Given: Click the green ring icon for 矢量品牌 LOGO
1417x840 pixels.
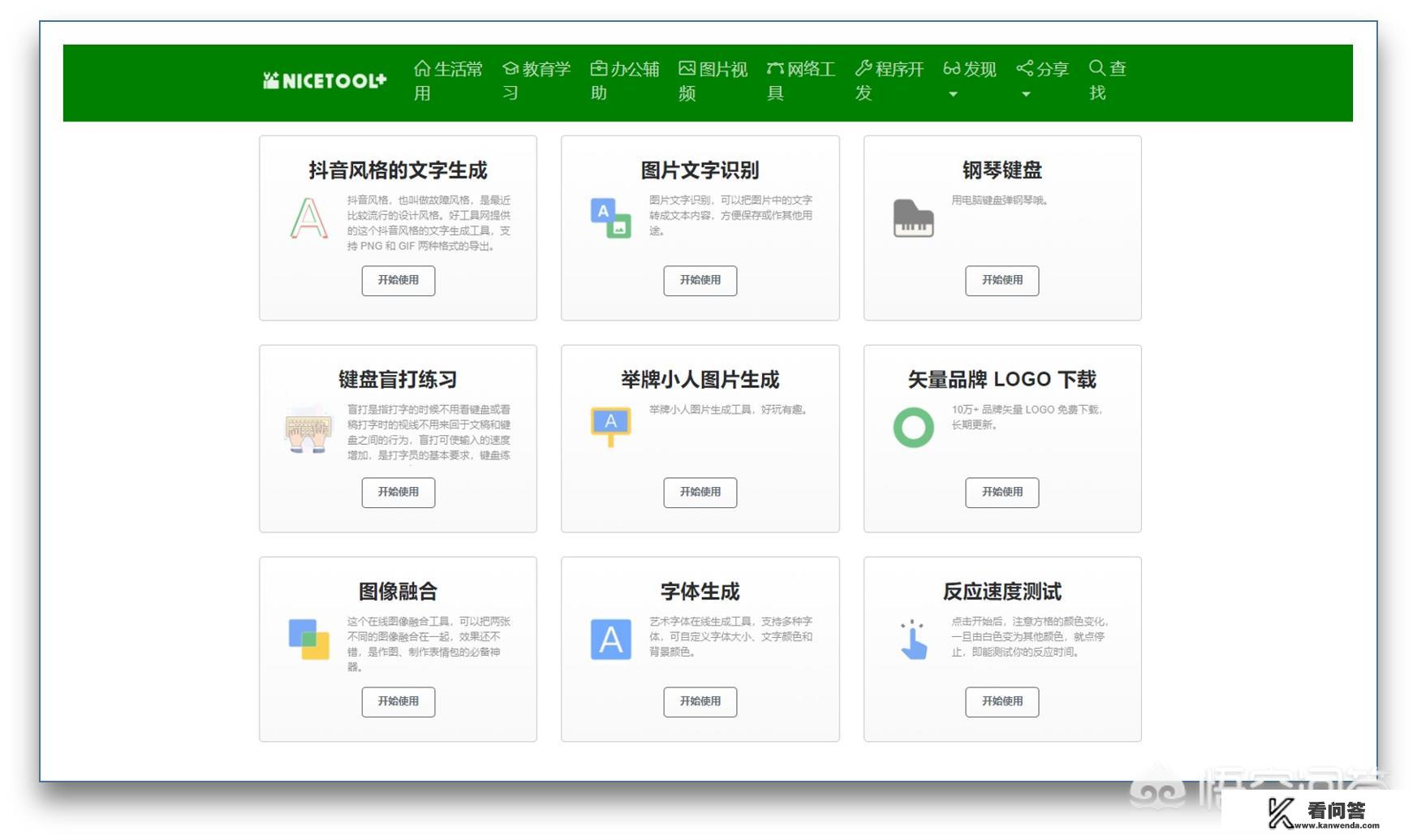Looking at the screenshot, I should [x=914, y=427].
